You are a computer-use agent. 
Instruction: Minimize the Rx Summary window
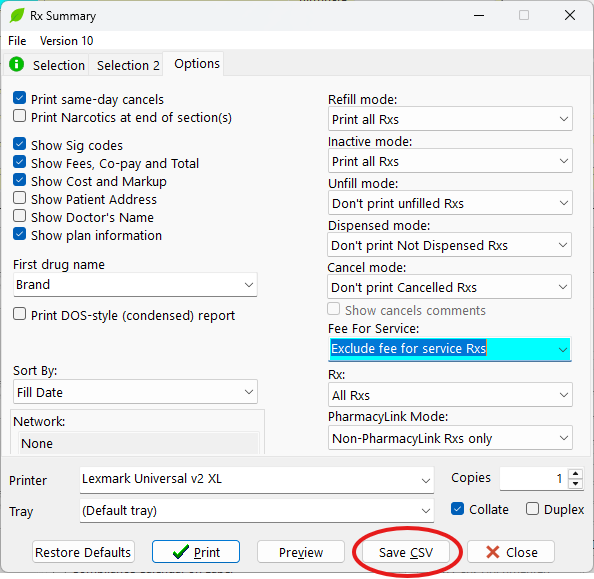[479, 16]
